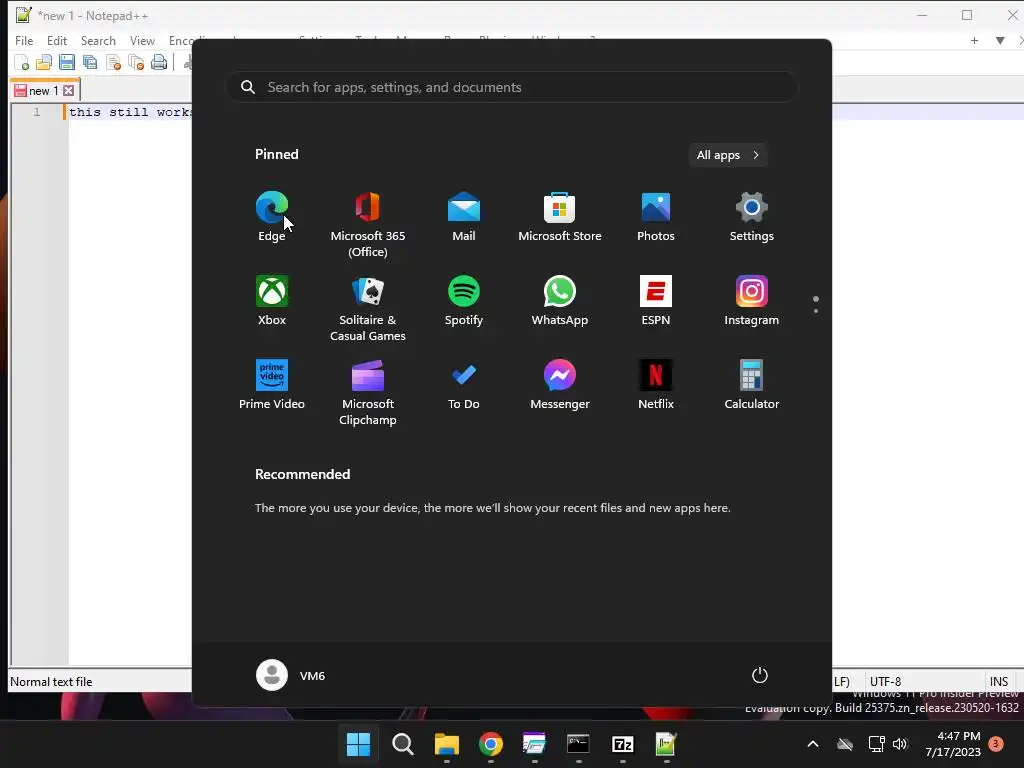Launch Microsoft Clipchamp
The width and height of the screenshot is (1024, 768).
[368, 393]
